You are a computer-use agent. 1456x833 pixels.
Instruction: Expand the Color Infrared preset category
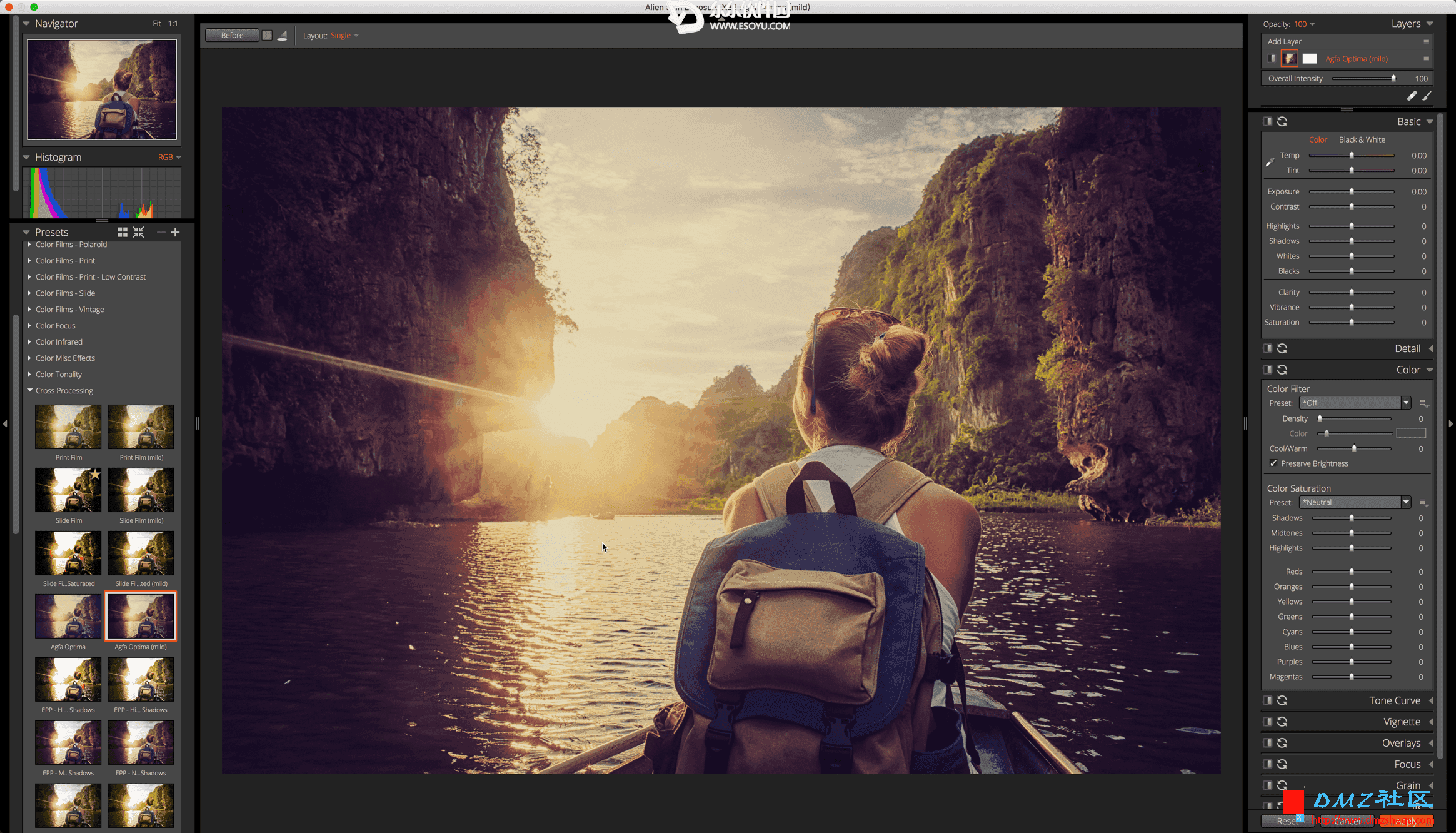pyautogui.click(x=29, y=342)
